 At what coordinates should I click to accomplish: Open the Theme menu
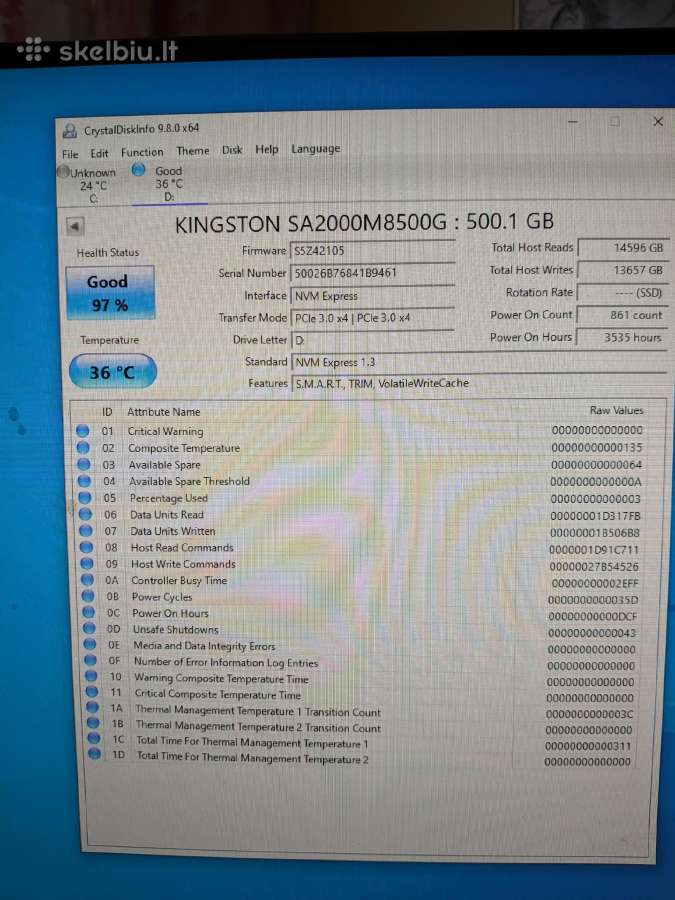193,151
